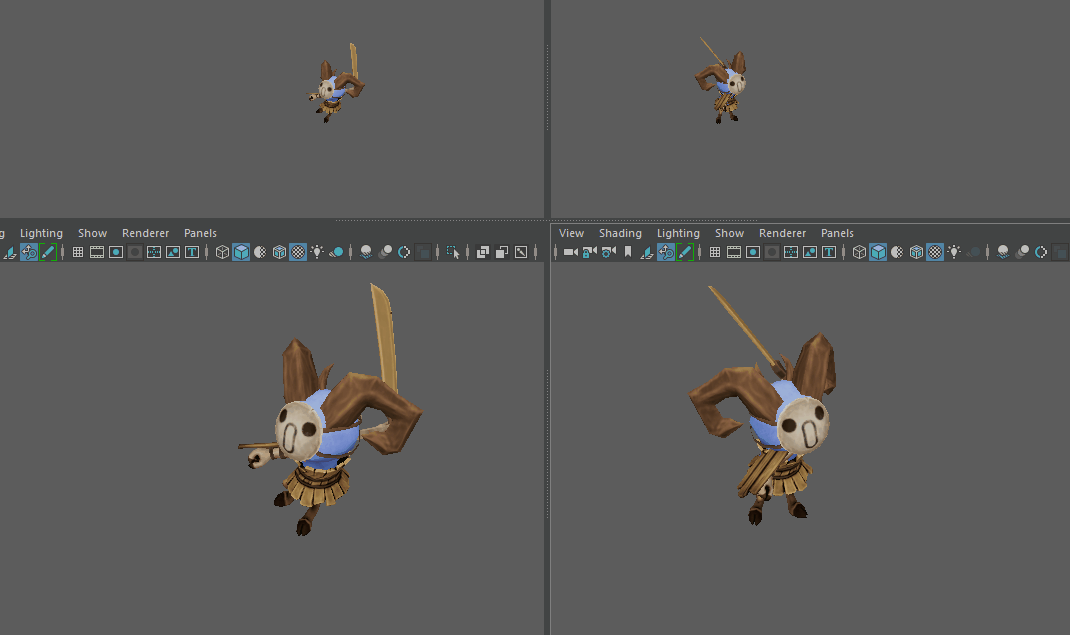
Task: Click Textured display icon in left panel
Action: coord(298,252)
